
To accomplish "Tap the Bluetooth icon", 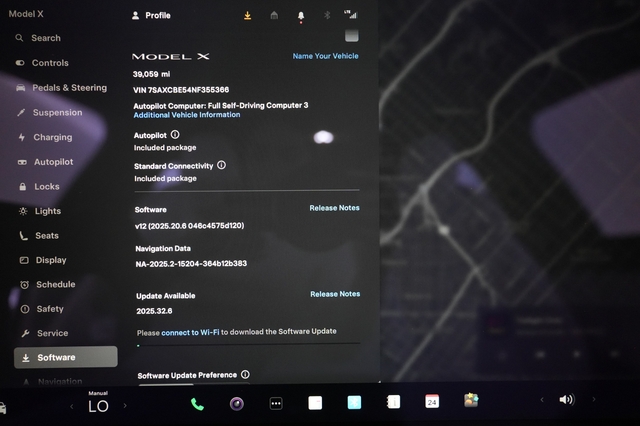I will tap(326, 16).
